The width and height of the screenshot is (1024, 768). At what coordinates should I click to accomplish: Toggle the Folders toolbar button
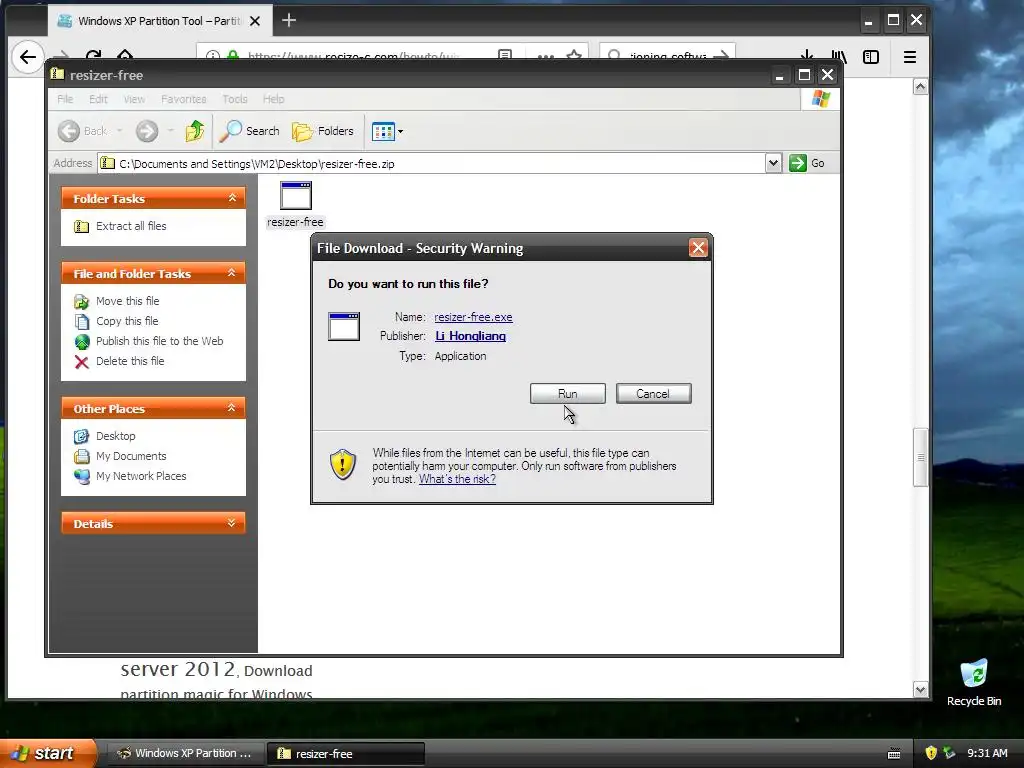click(x=323, y=131)
